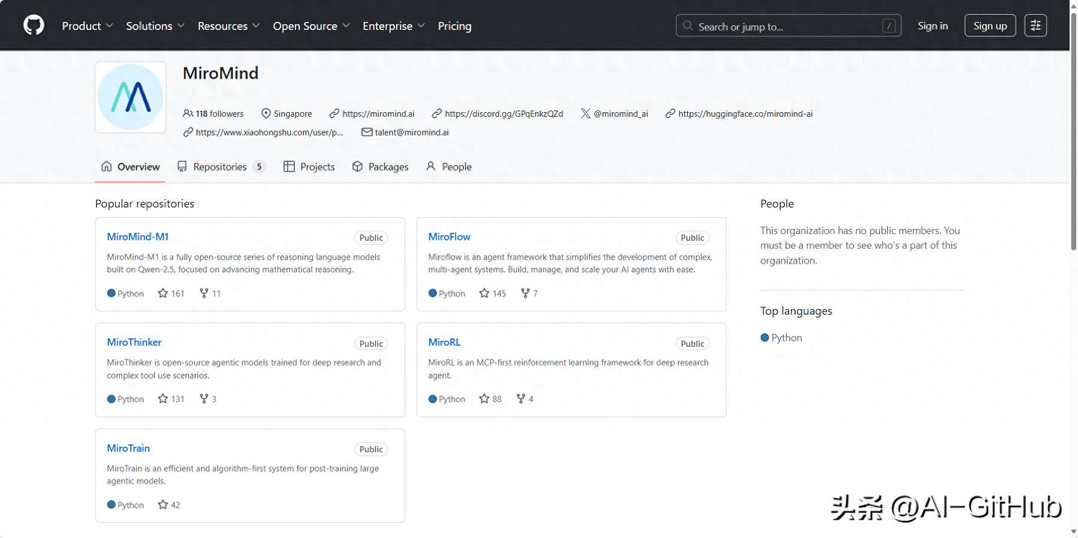Image resolution: width=1078 pixels, height=538 pixels.
Task: Click the GitHub logo in header
Action: point(34,26)
